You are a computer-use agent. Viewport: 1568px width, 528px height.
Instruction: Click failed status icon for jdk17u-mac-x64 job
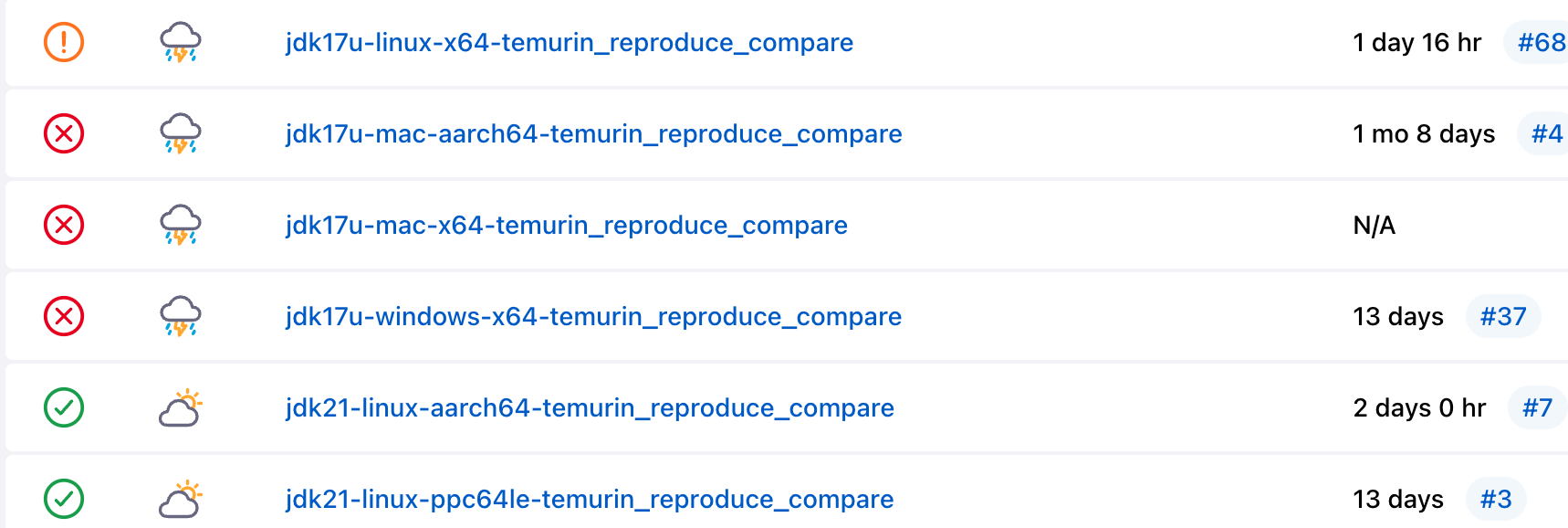(64, 225)
